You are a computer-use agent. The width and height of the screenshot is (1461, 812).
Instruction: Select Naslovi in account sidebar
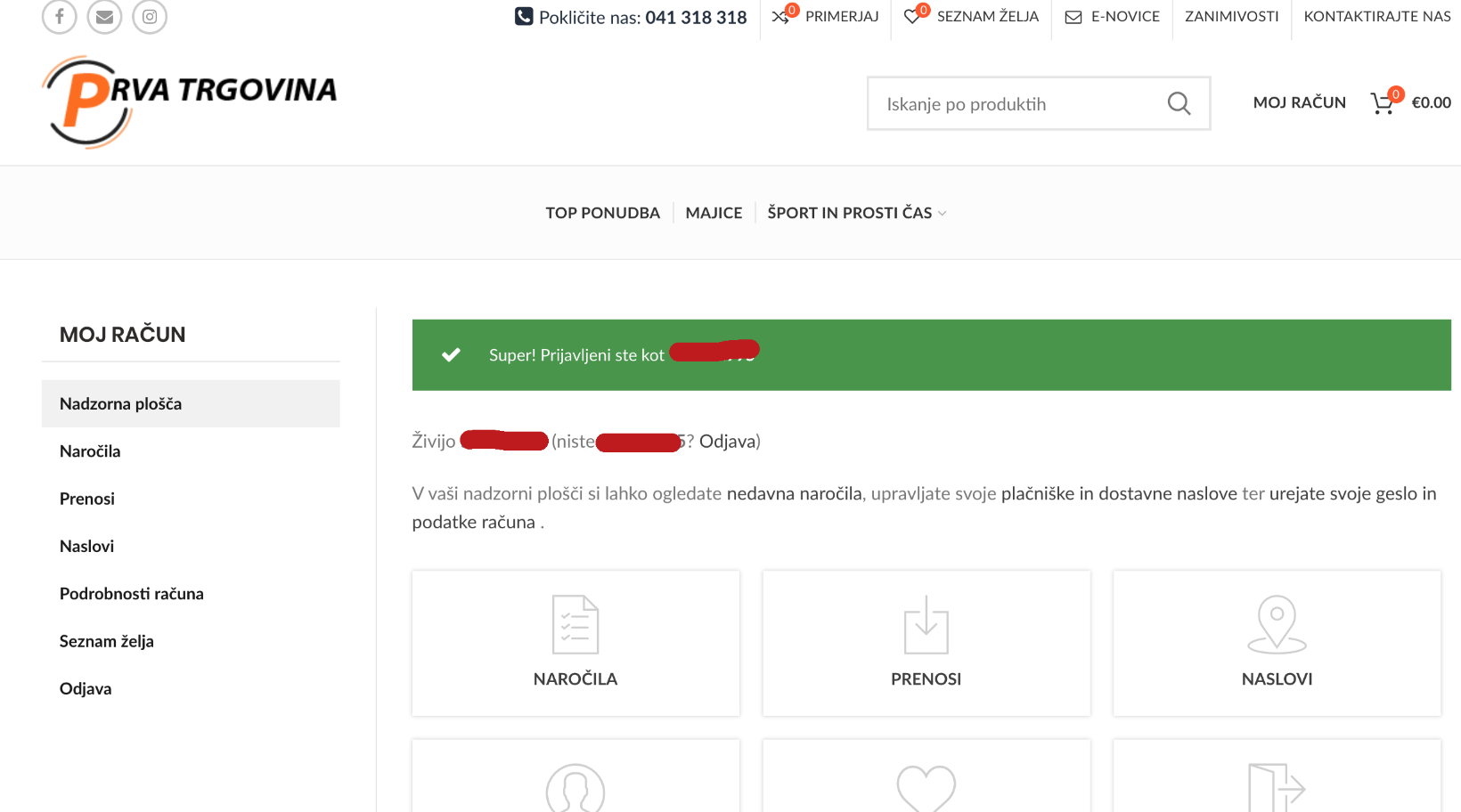191,546
